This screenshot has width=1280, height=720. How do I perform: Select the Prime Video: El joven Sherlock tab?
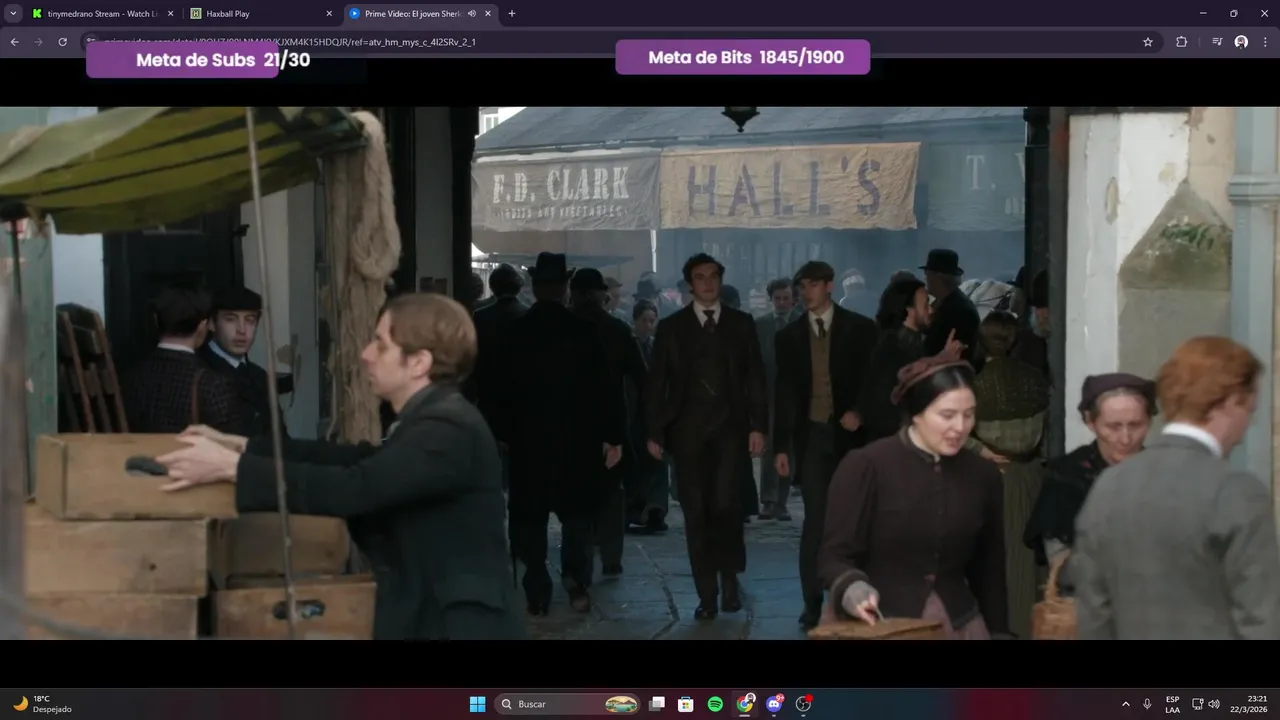pyautogui.click(x=422, y=14)
